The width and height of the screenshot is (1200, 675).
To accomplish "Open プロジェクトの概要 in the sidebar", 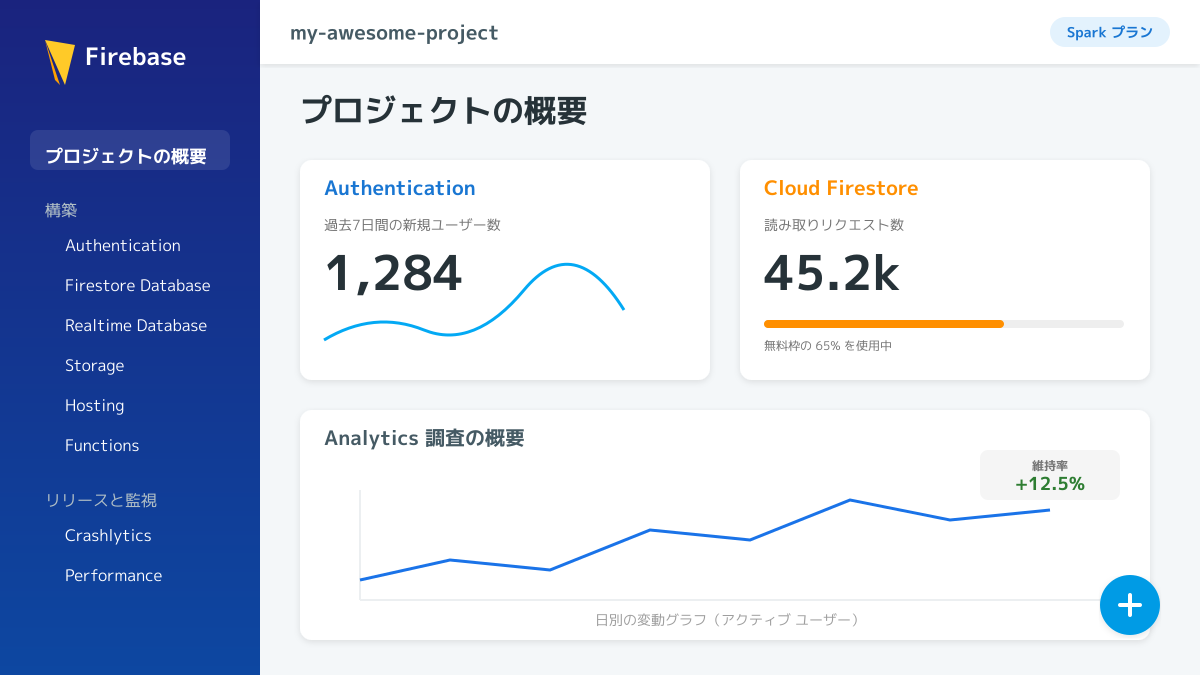I will (x=130, y=150).
